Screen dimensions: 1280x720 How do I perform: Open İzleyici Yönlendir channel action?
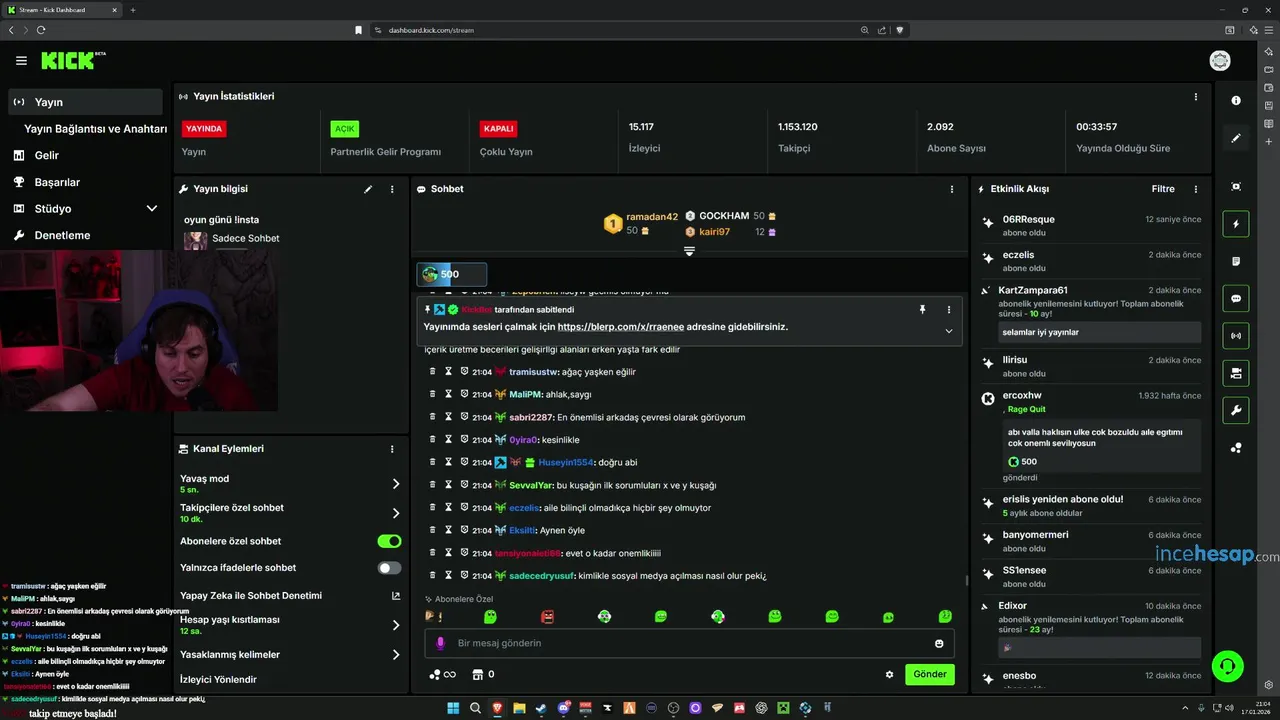(218, 680)
